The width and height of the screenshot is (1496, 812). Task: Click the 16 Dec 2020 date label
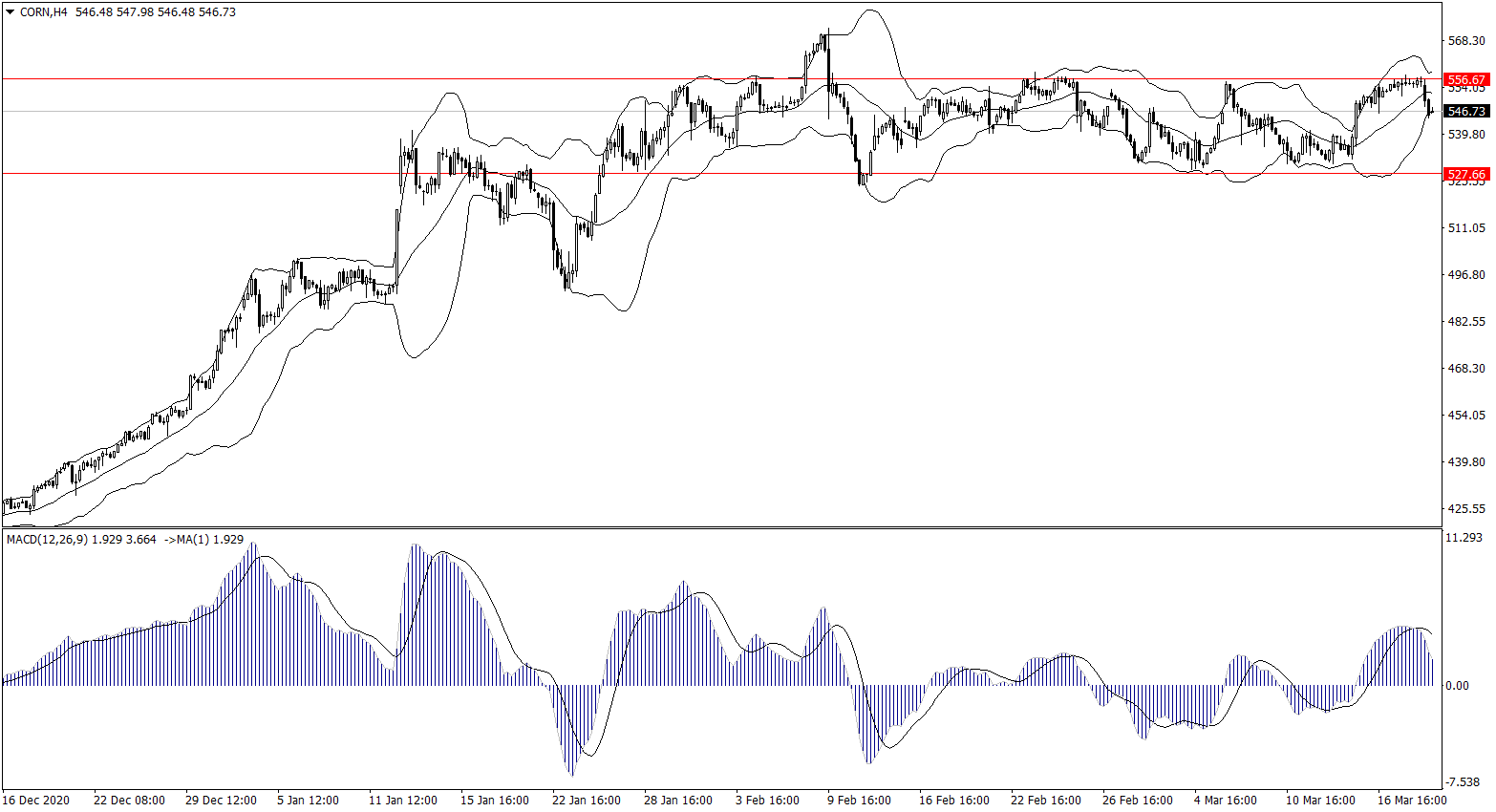tap(36, 801)
